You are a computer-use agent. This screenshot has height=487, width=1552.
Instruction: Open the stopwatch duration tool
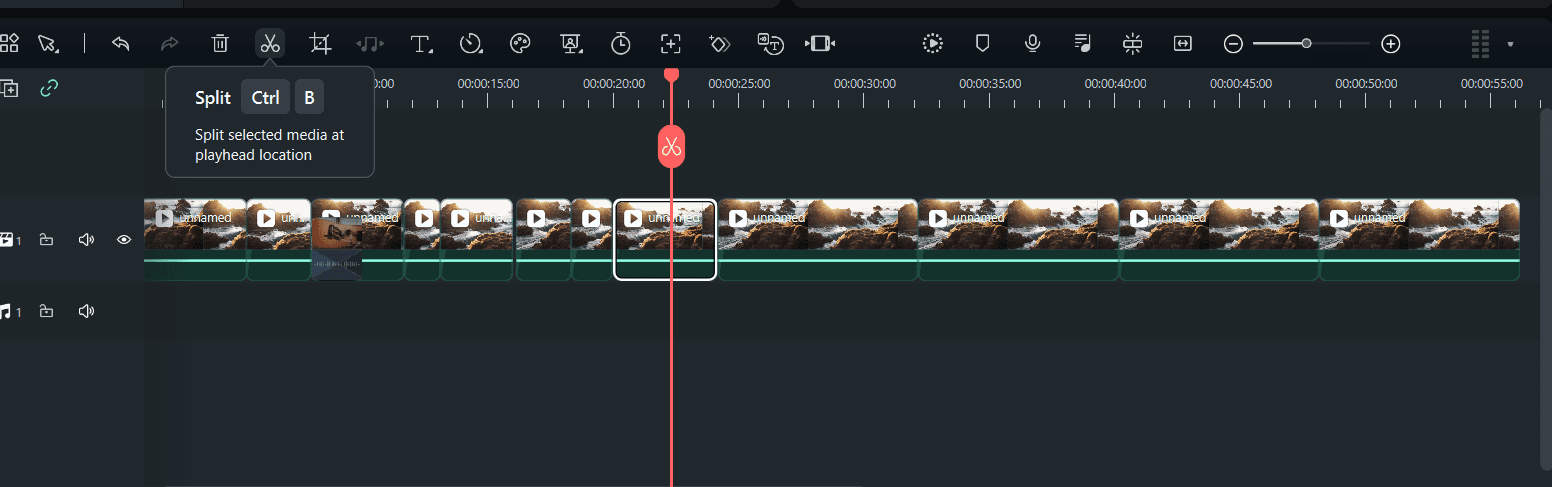pos(621,43)
